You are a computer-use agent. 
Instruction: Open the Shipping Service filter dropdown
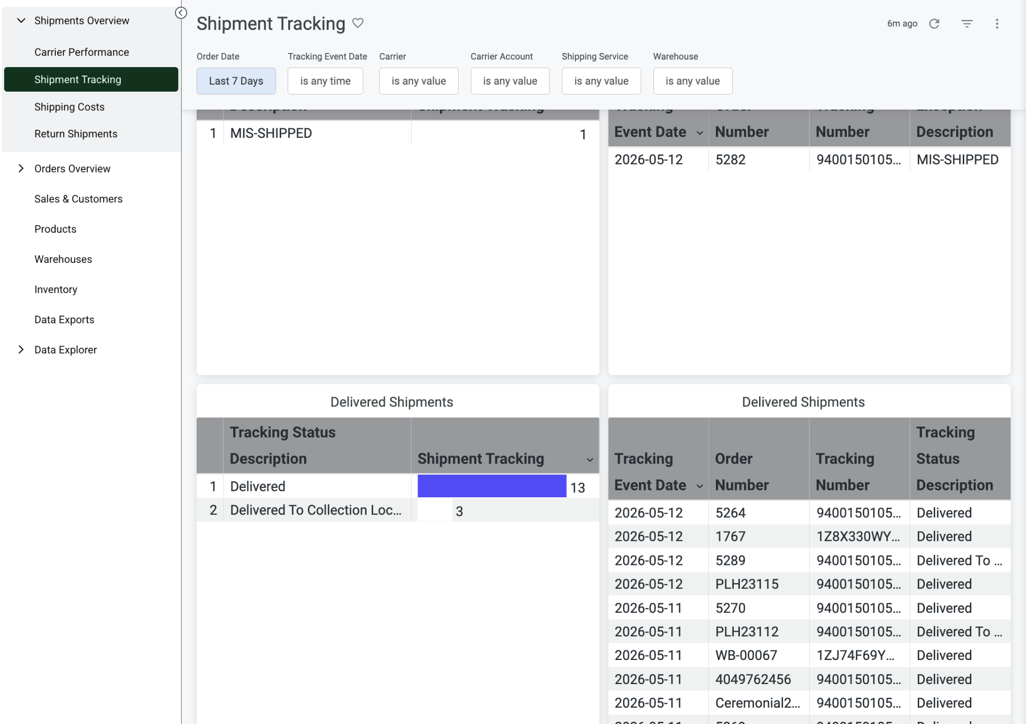601,81
